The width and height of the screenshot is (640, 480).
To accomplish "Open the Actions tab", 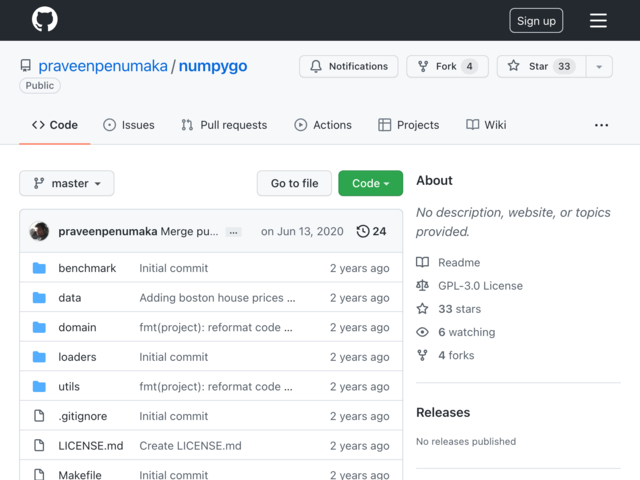I will pos(322,125).
